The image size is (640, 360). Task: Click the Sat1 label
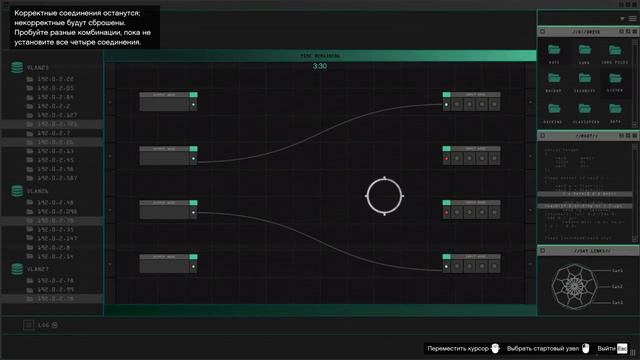click(x=617, y=271)
